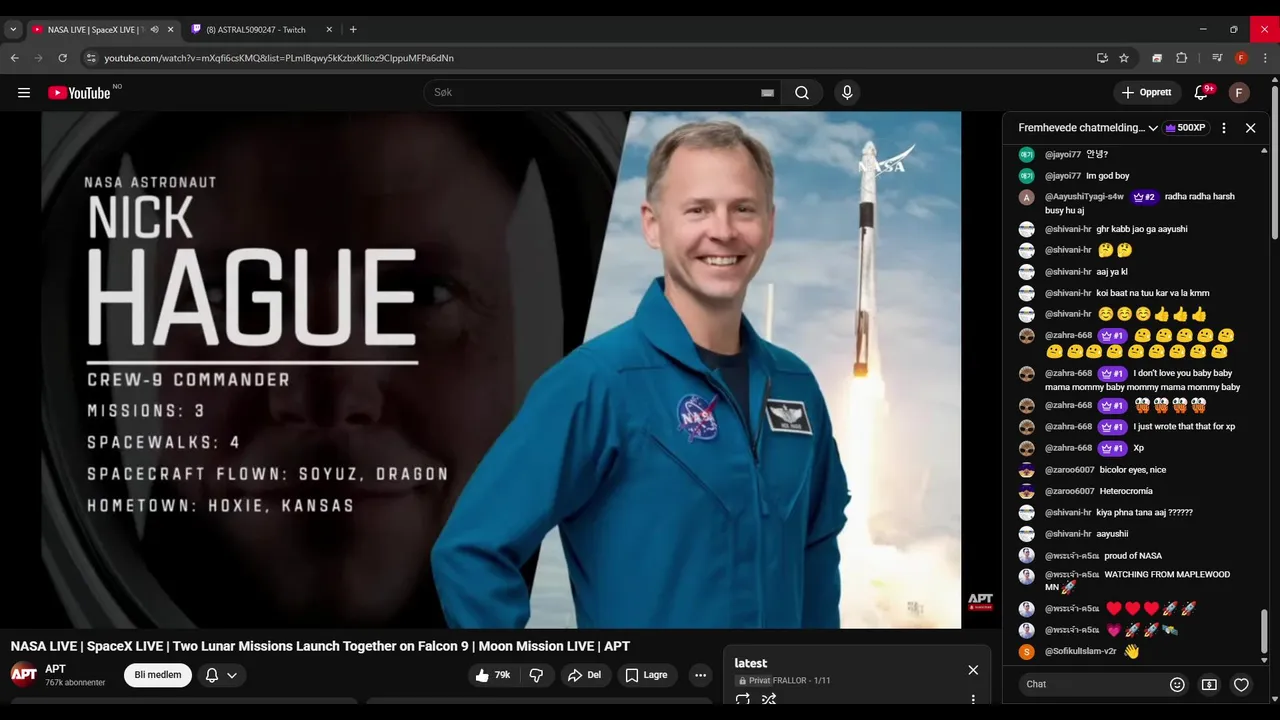Close the NASA LIVE tab

[170, 30]
